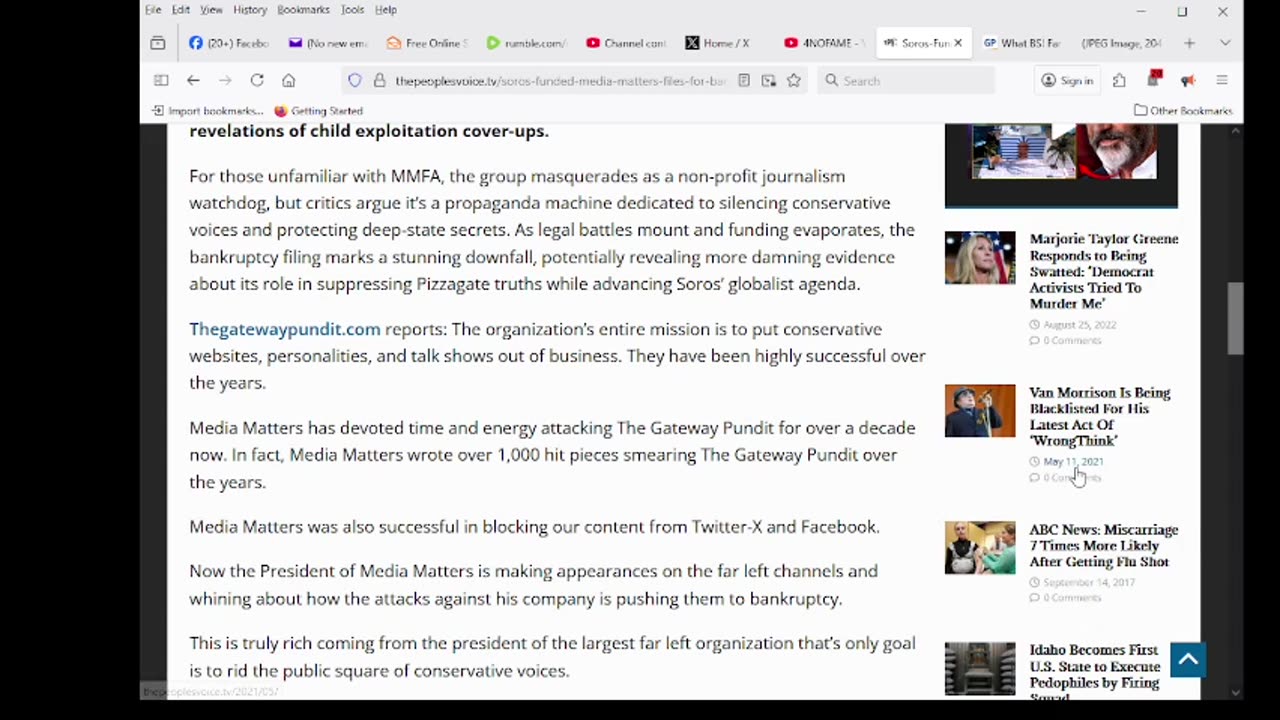Open Getting Started bookmark
The image size is (1280, 720).
[x=318, y=111]
